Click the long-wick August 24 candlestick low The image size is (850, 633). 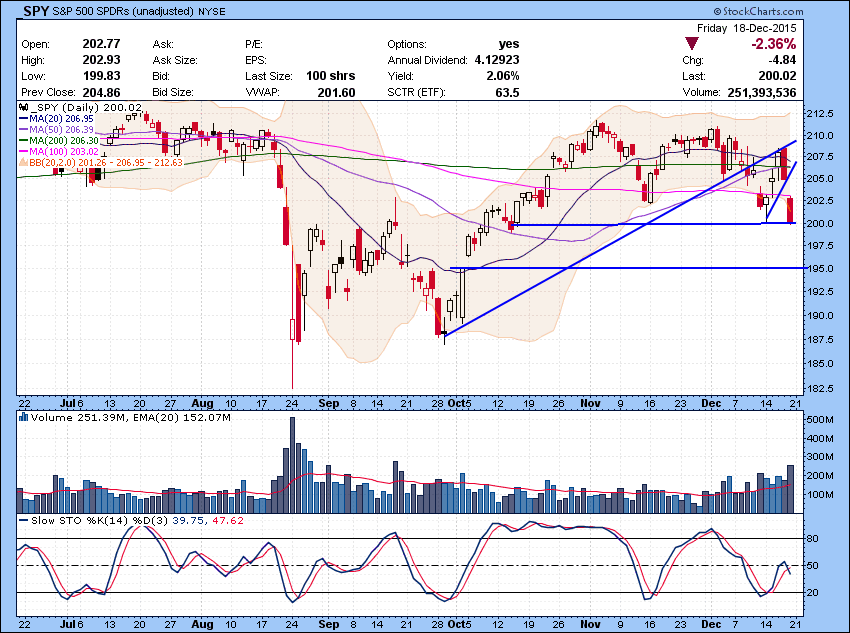292,387
